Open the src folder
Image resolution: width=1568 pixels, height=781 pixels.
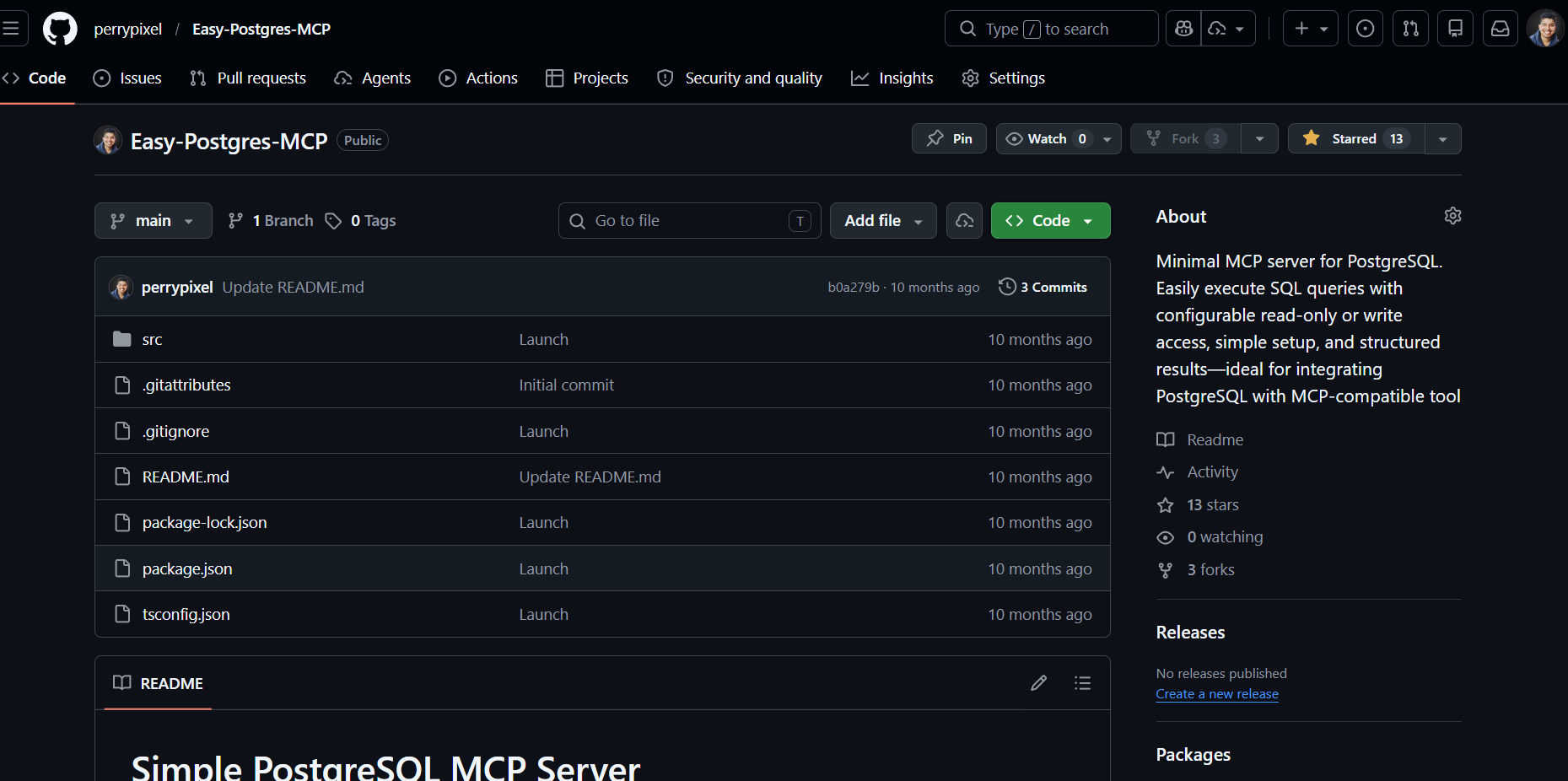tap(152, 339)
